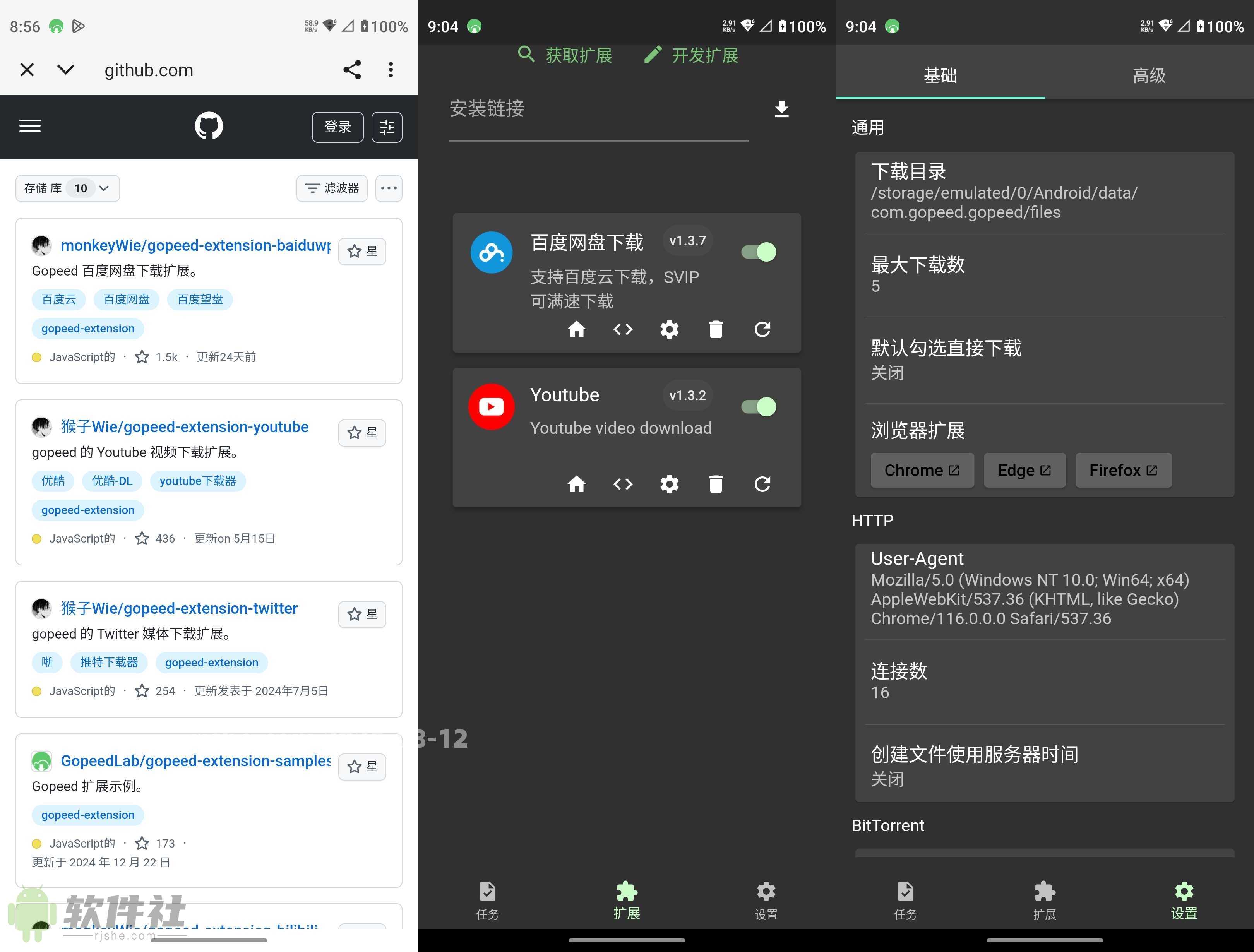Viewport: 1254px width, 952px height.
Task: Tap the 登录 button on GitHub
Action: click(x=337, y=127)
